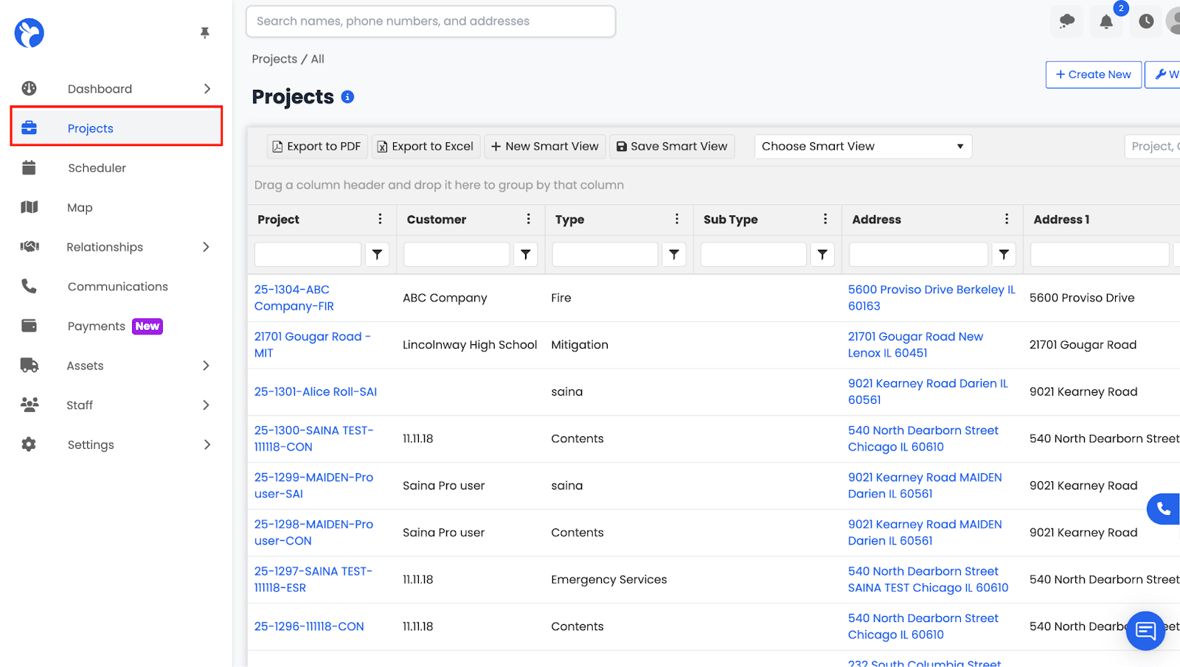Viewport: 1180px width, 667px height.
Task: Click the Assets truck icon
Action: tap(29, 365)
